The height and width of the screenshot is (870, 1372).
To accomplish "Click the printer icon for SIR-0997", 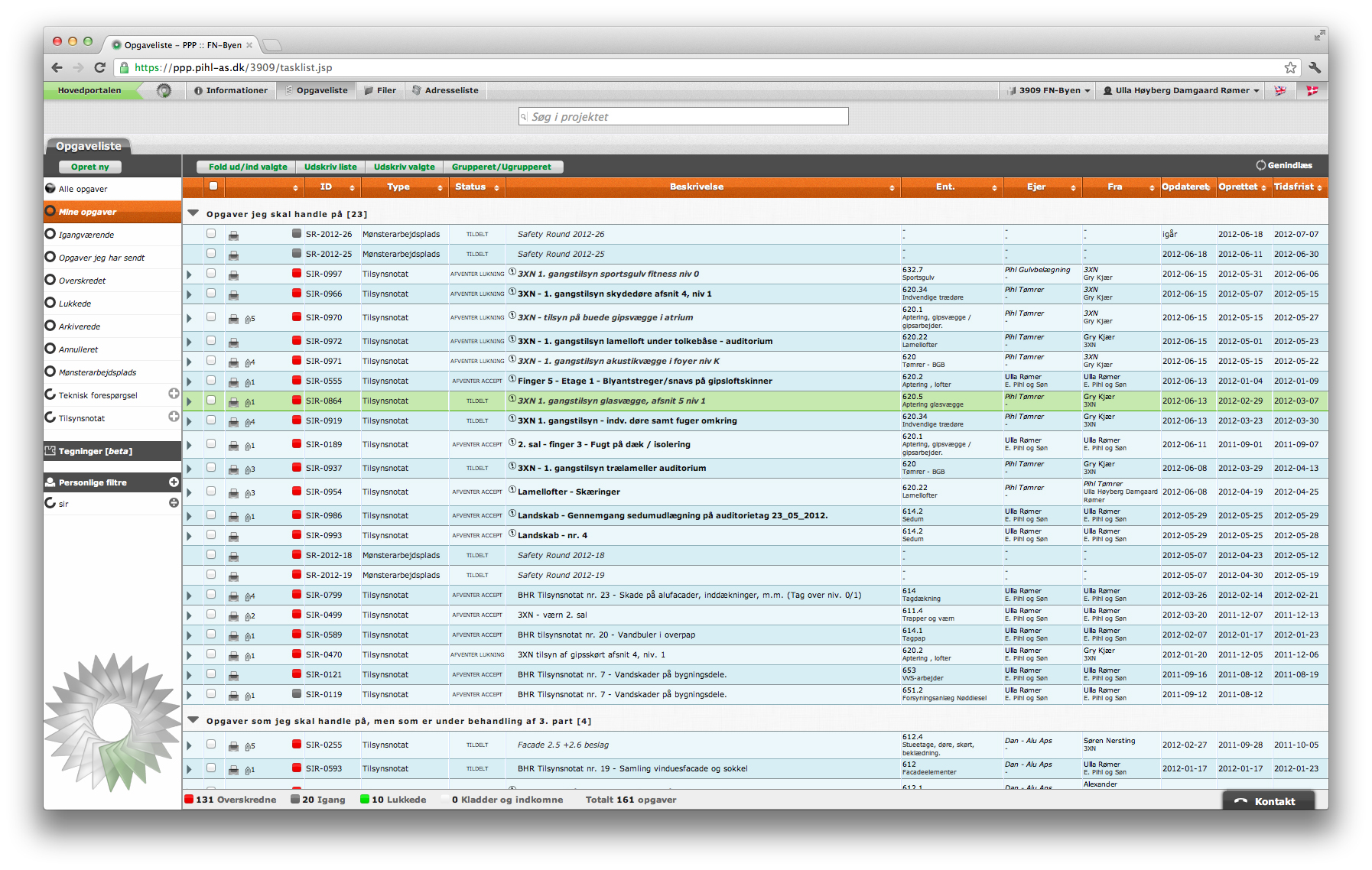I will (x=233, y=275).
